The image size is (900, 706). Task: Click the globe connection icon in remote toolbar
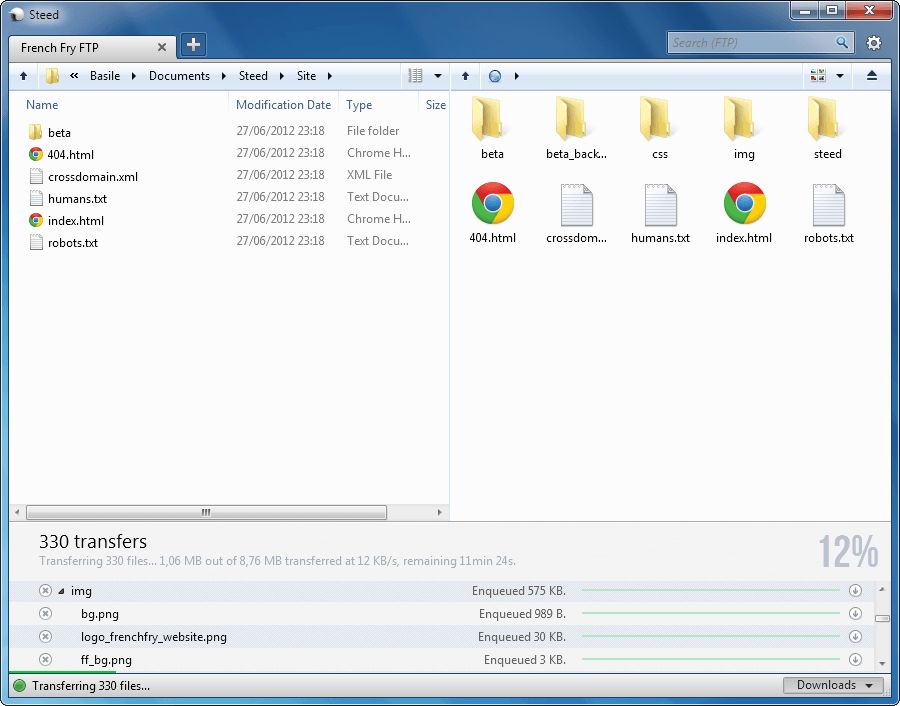pos(494,76)
